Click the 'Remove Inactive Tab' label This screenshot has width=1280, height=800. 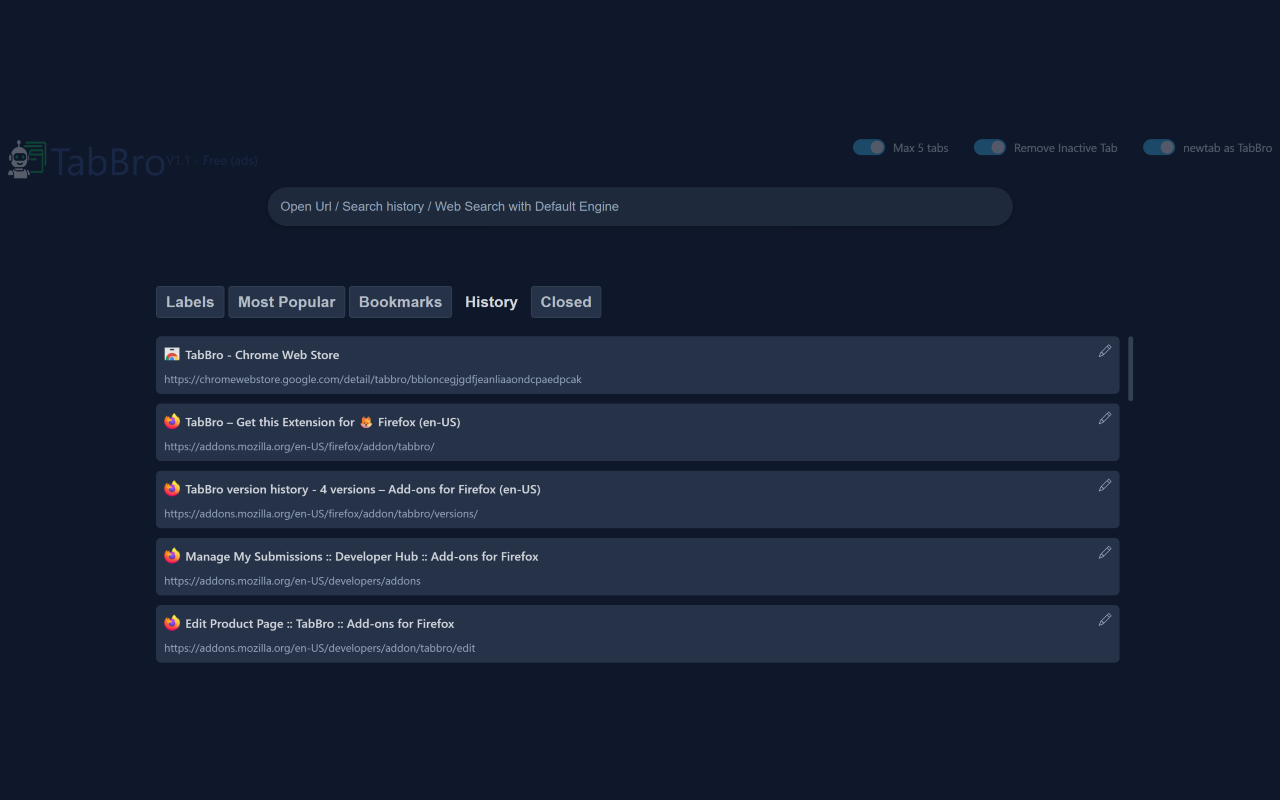1065,148
